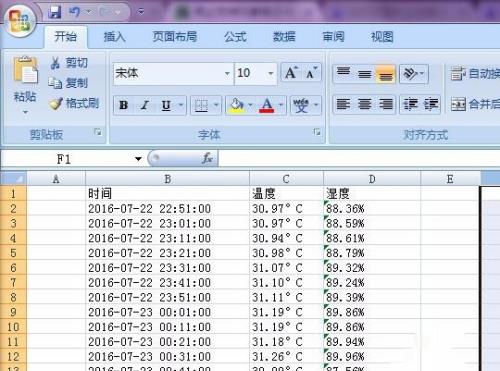Click the fx insert function icon

click(207, 158)
